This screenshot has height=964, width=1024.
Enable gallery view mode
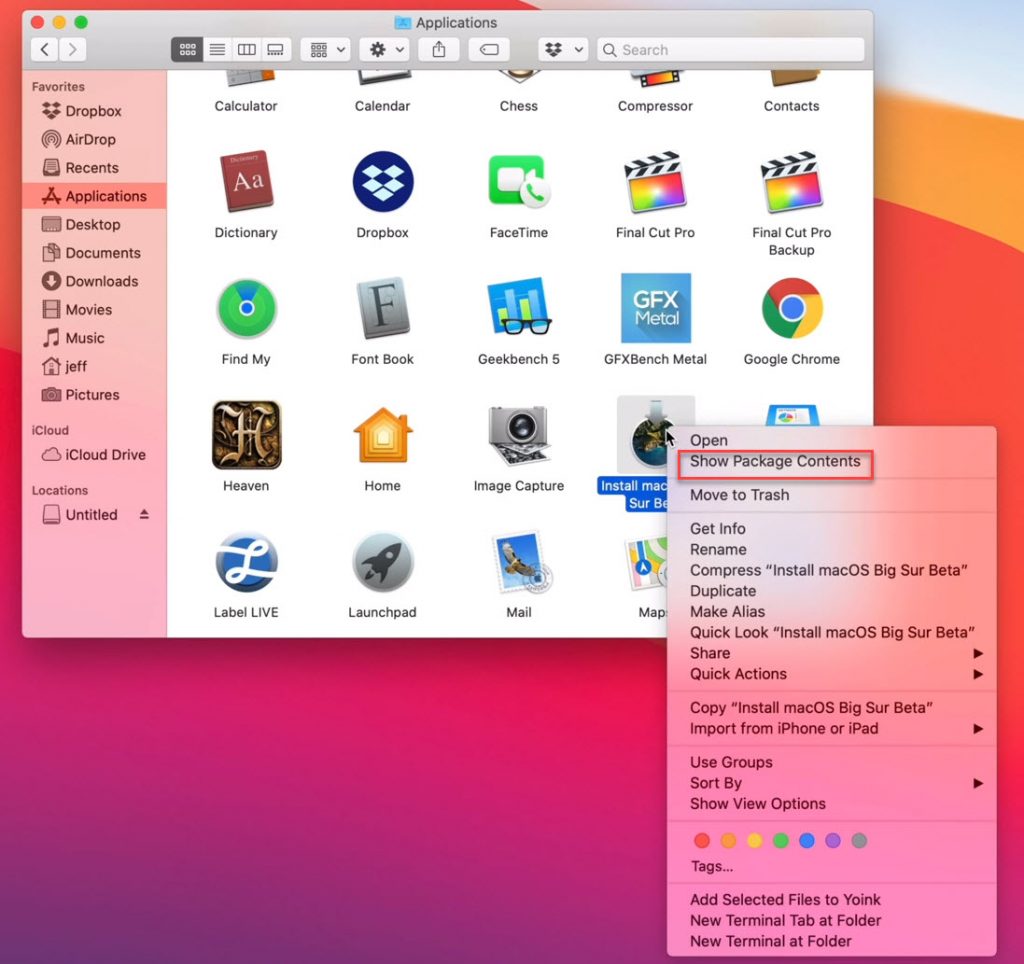276,49
